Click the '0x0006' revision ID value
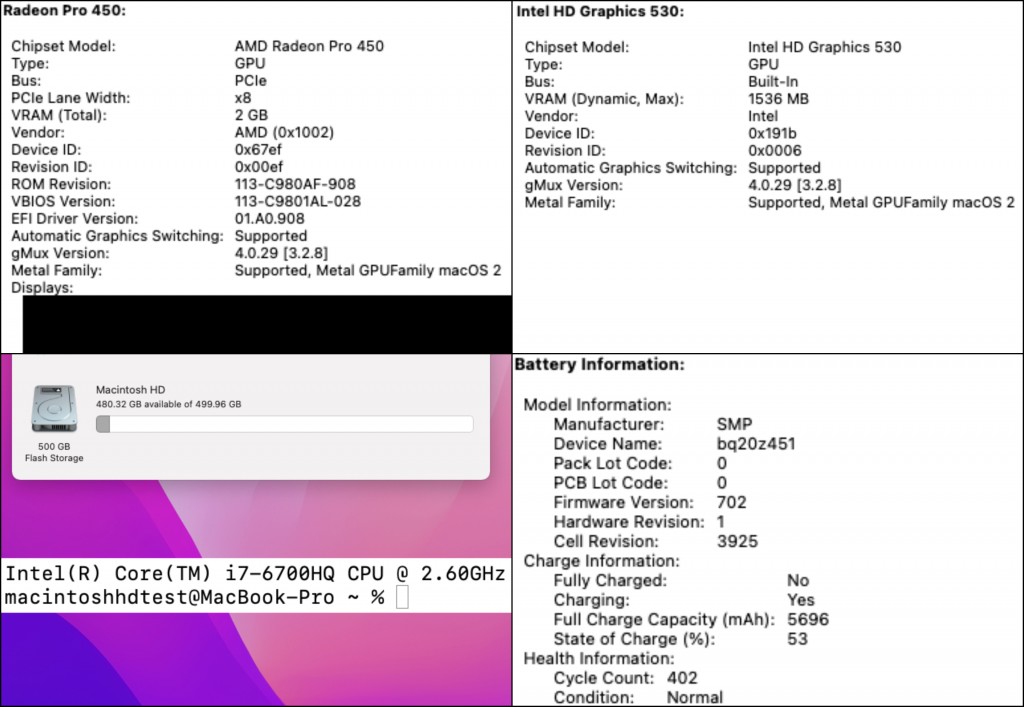This screenshot has height=707, width=1024. 775,151
